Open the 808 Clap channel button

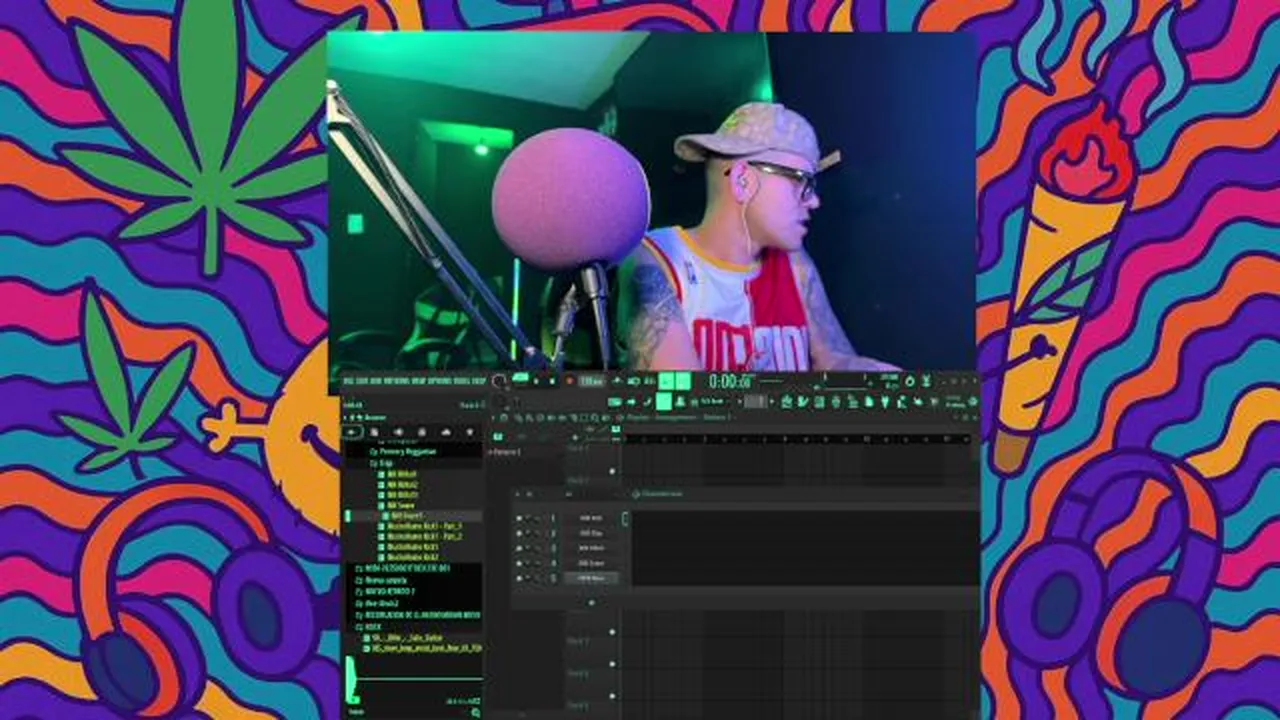[x=591, y=533]
